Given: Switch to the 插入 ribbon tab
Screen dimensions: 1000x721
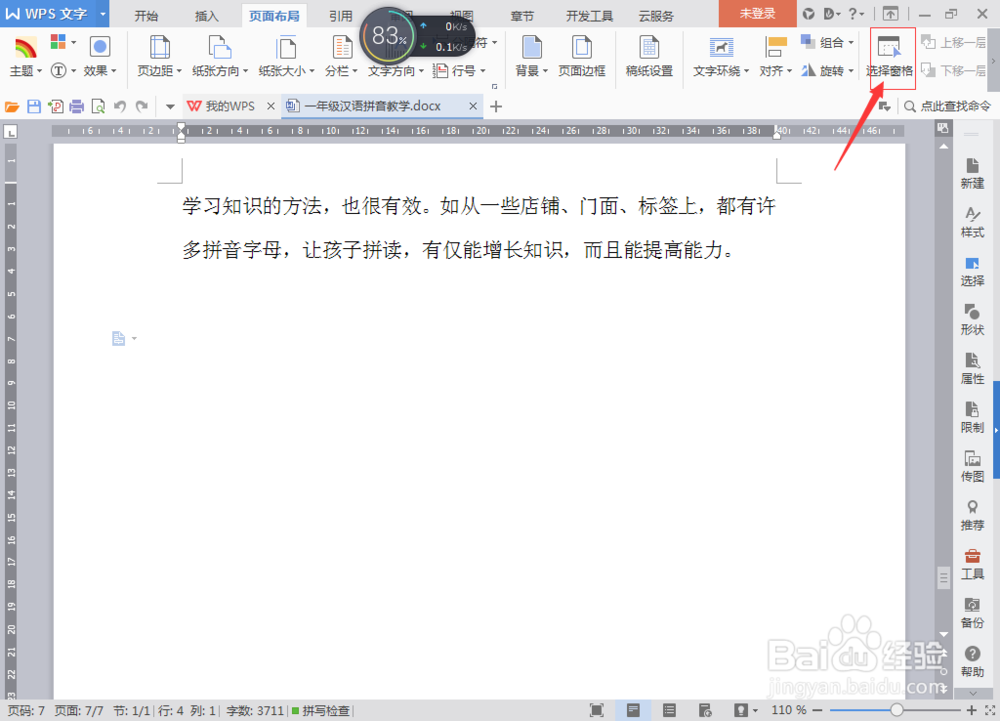Looking at the screenshot, I should pyautogui.click(x=206, y=15).
